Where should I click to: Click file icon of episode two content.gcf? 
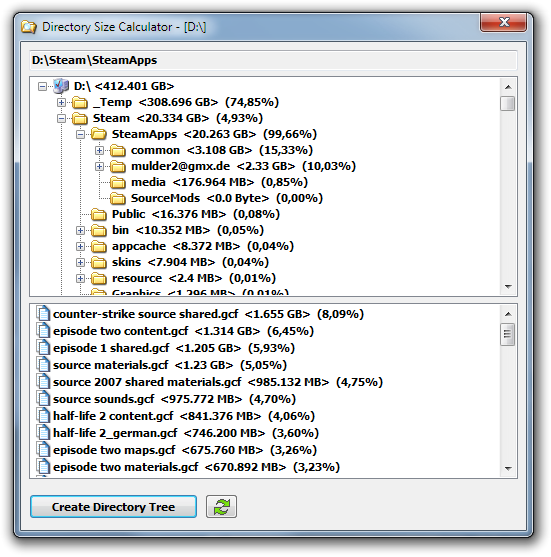point(43,331)
